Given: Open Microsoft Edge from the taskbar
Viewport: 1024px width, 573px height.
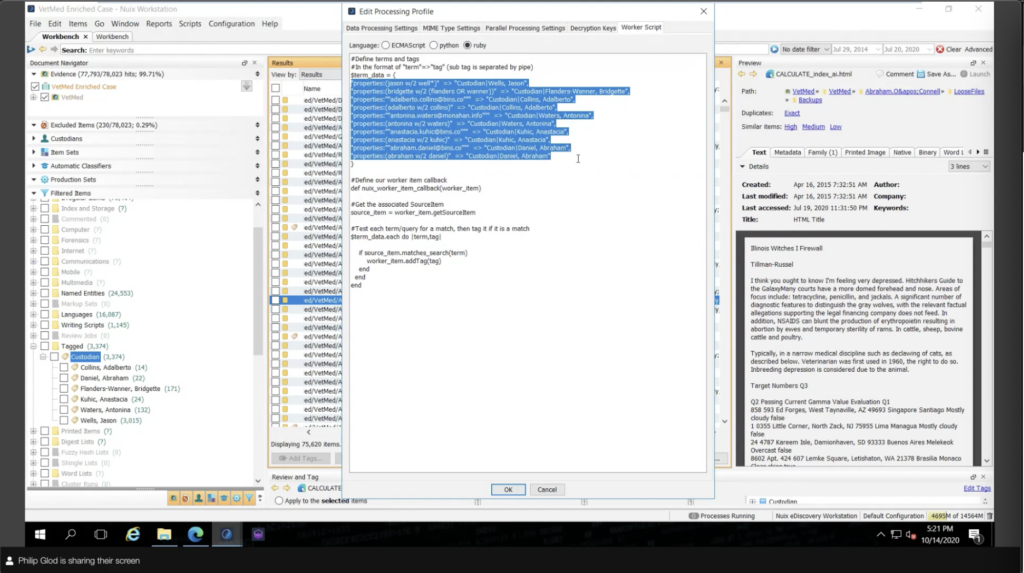Looking at the screenshot, I should [195, 534].
